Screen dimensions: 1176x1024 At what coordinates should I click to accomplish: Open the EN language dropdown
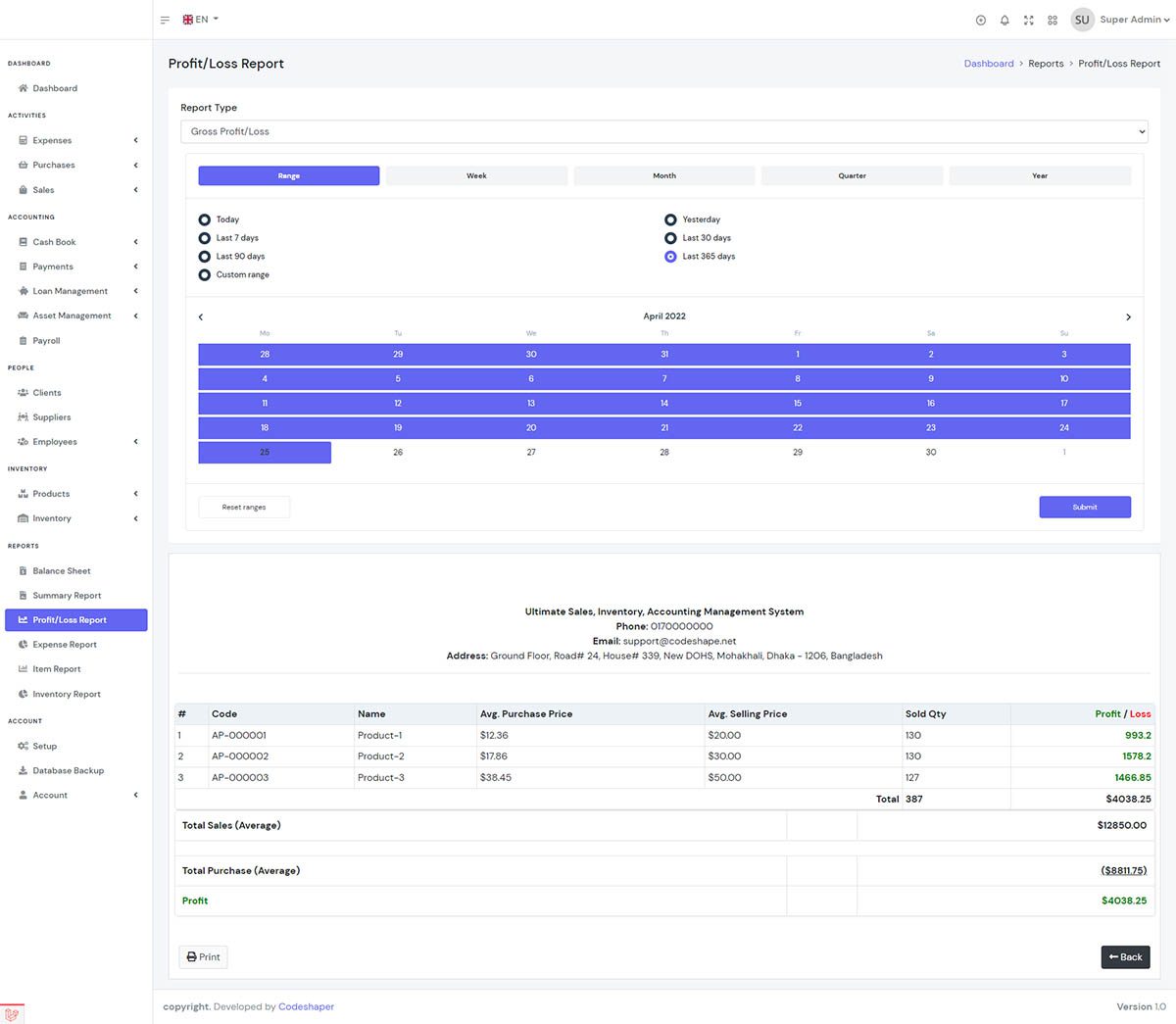tap(201, 20)
